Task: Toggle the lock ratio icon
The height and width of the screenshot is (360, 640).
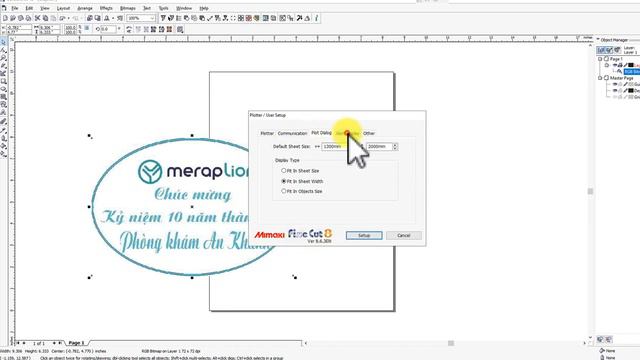Action: click(87, 28)
